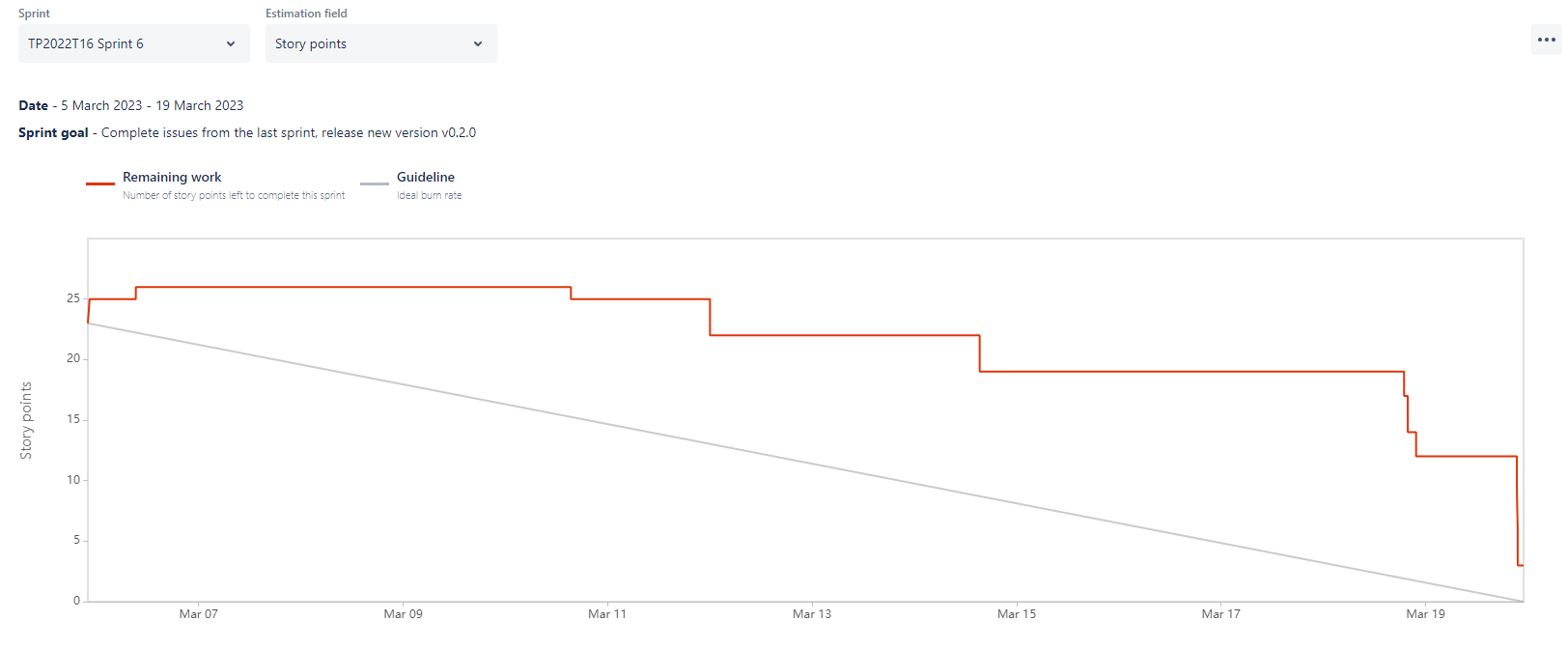Image resolution: width=1568 pixels, height=649 pixels.
Task: Click the Mar 15 date axis label
Action: (1017, 614)
